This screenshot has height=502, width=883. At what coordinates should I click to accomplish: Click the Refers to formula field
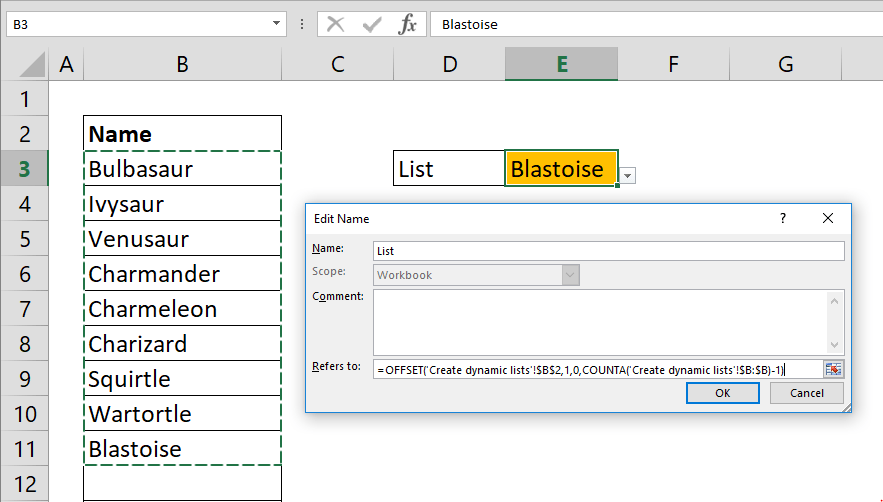596,369
